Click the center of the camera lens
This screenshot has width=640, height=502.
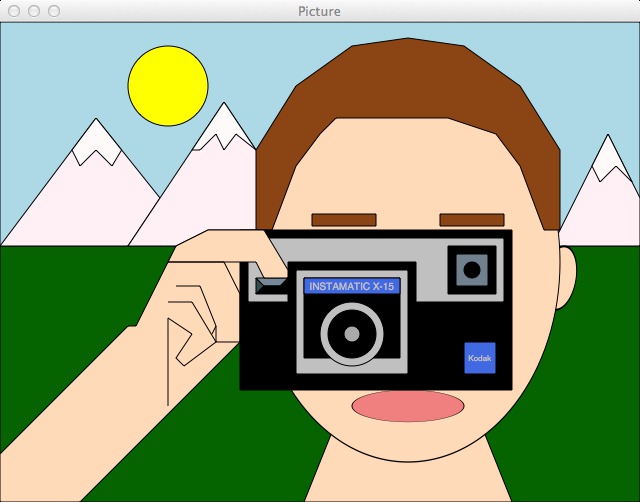coord(351,334)
